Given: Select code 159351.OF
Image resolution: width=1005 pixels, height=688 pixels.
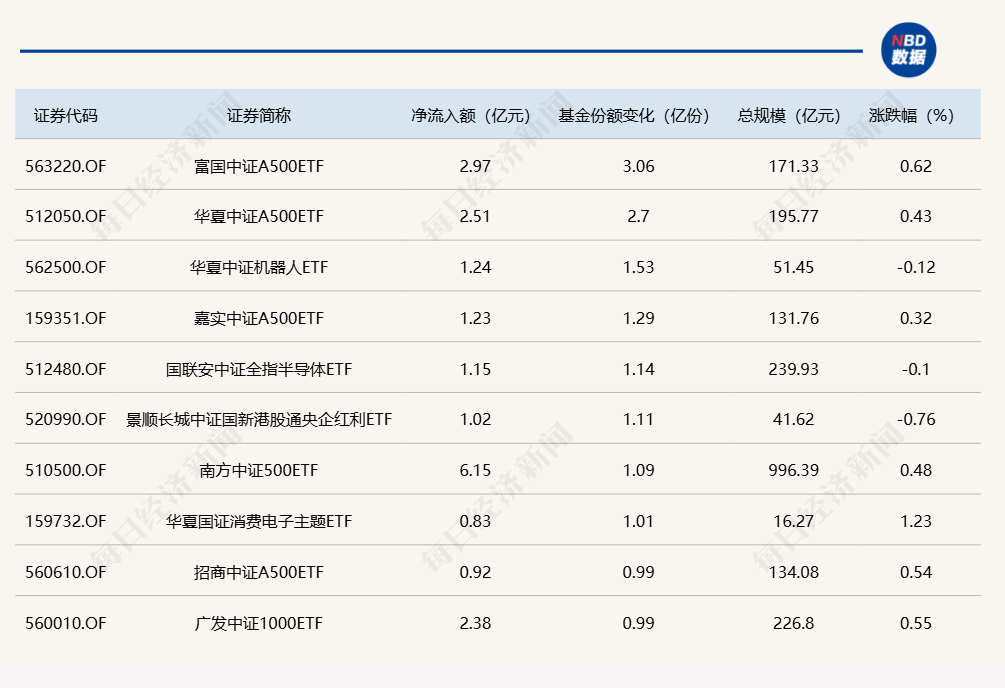Looking at the screenshot, I should click(65, 318).
